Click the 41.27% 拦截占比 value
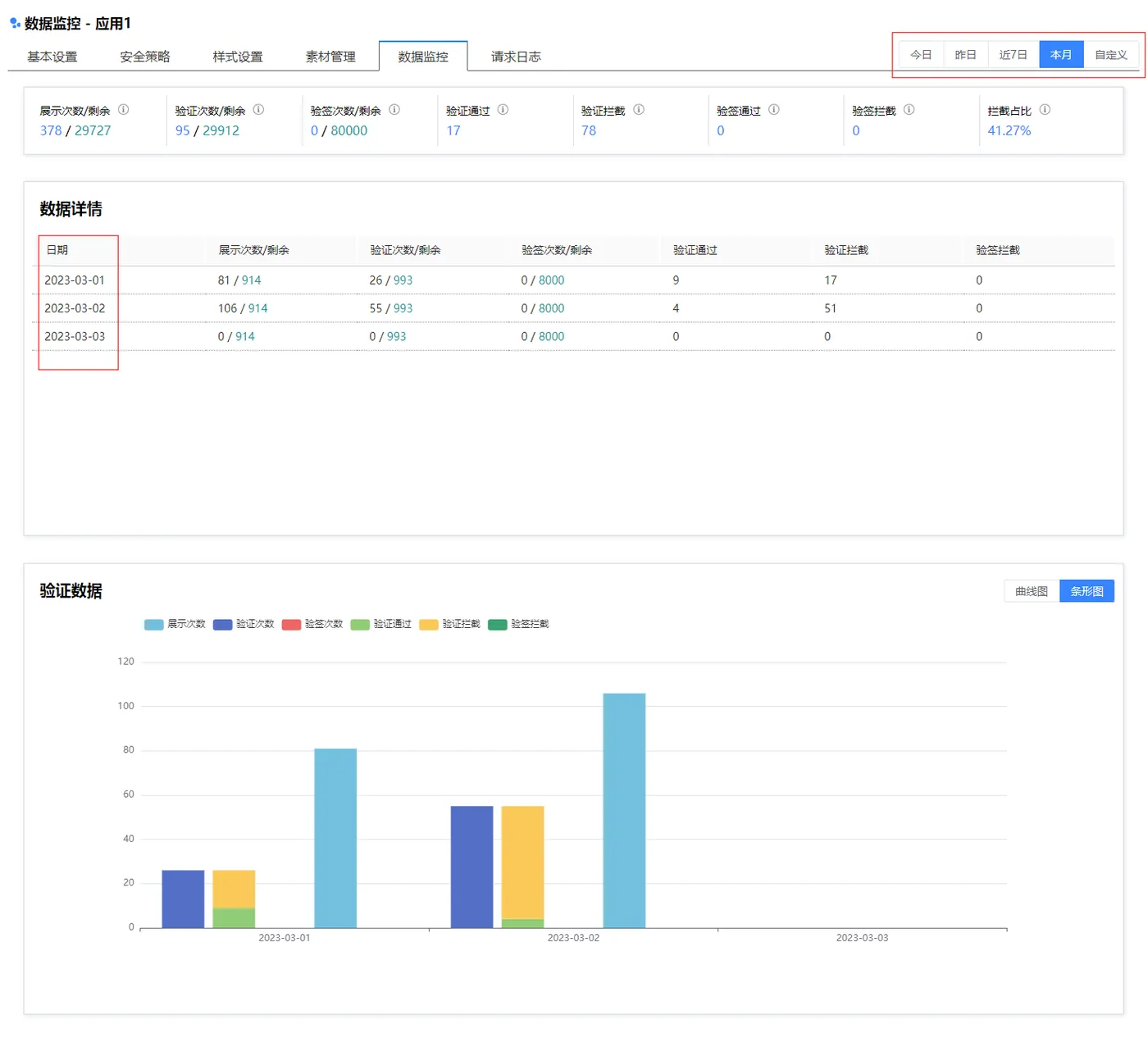Image resolution: width=1148 pixels, height=1038 pixels. [1009, 130]
